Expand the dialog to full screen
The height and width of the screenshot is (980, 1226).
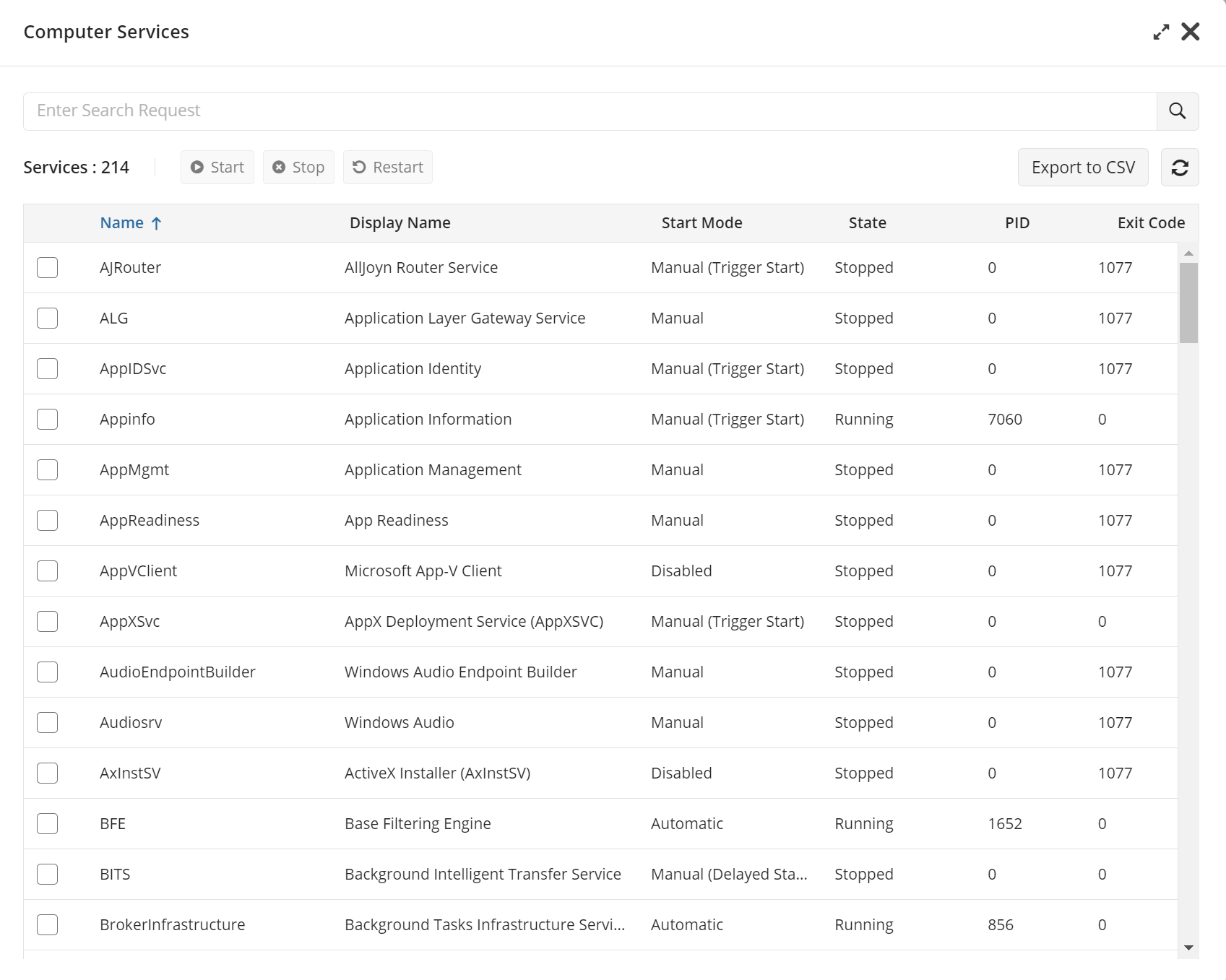click(1161, 32)
